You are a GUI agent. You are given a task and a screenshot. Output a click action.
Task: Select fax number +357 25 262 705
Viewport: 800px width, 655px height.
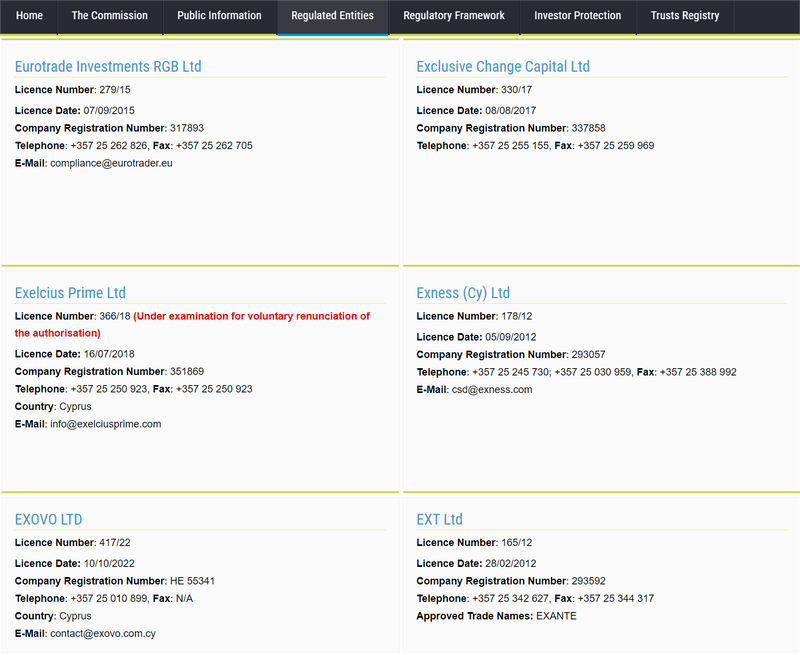pyautogui.click(x=214, y=146)
